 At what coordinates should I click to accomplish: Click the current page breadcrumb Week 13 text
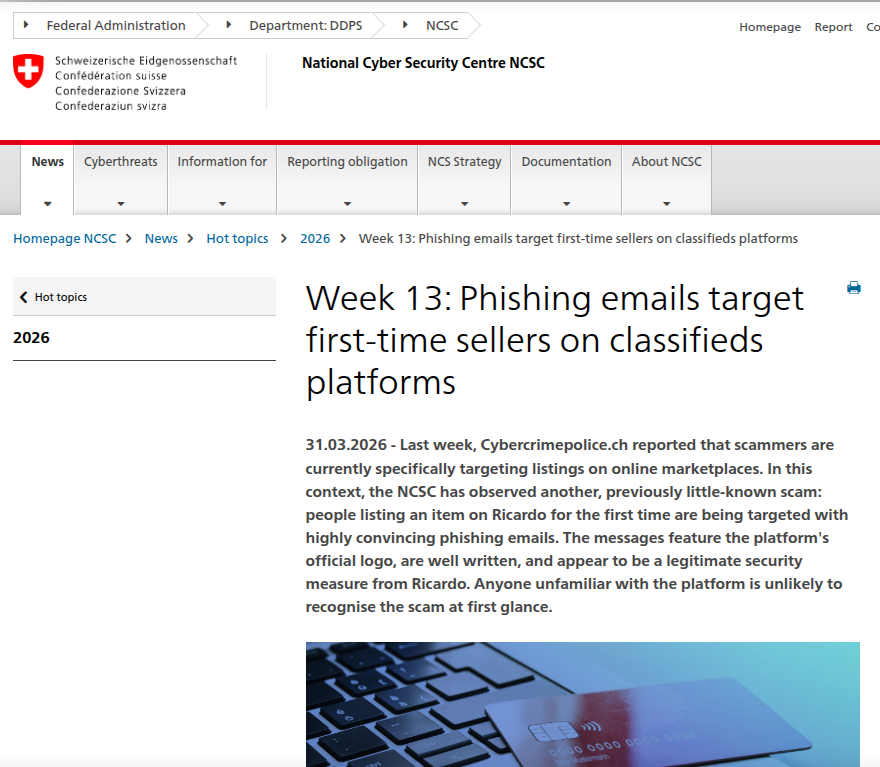(x=578, y=238)
